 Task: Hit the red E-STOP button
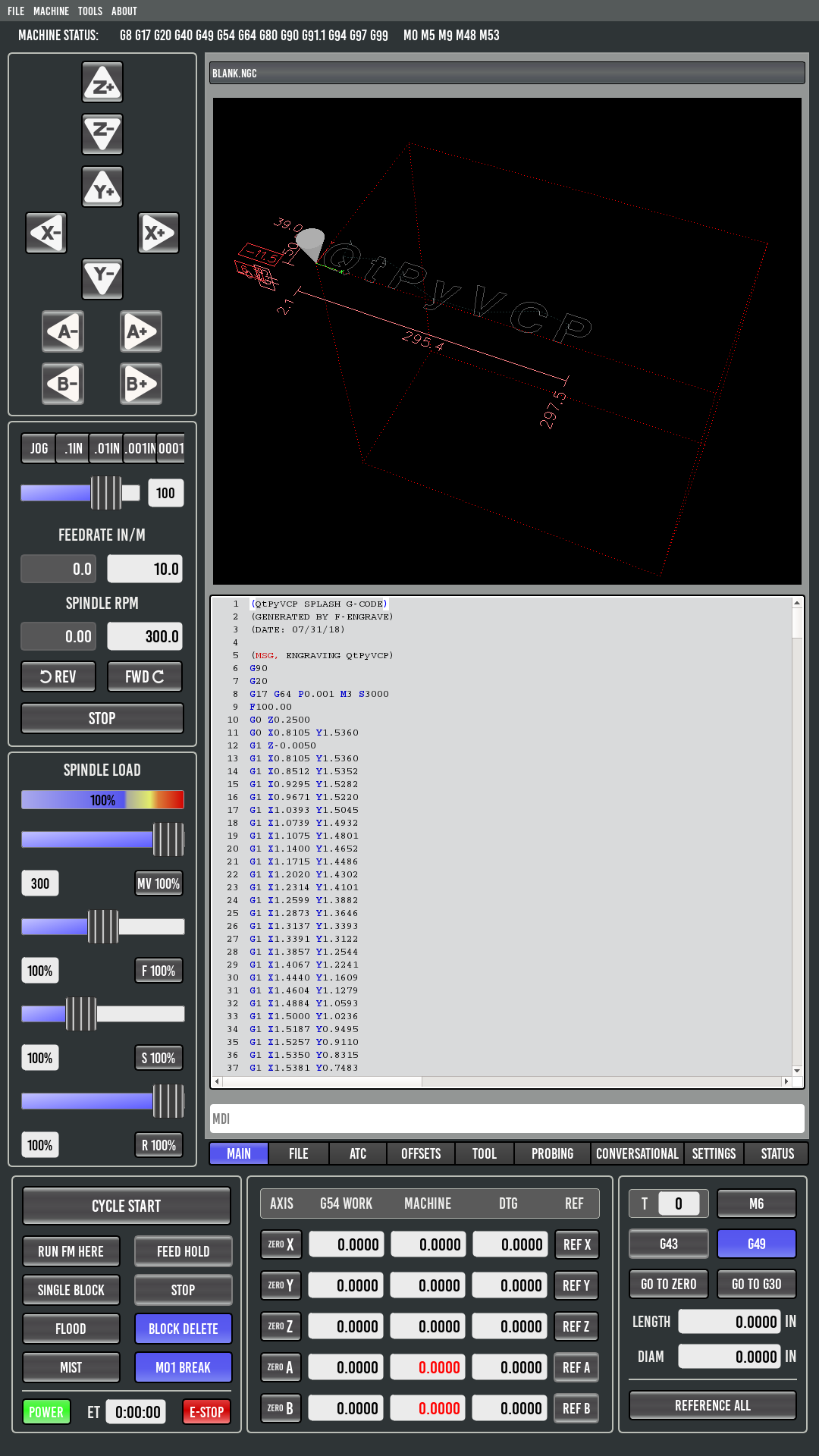click(207, 1412)
